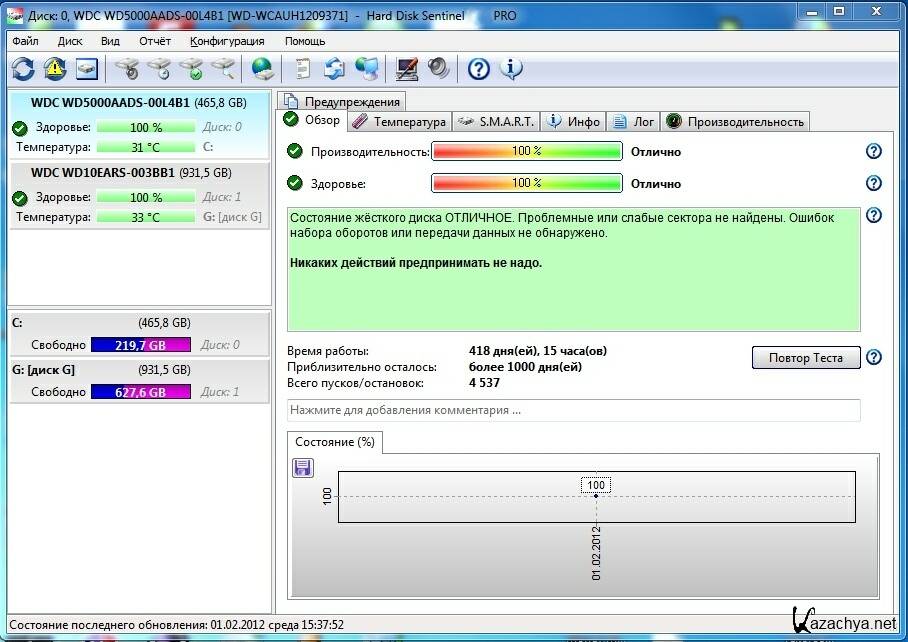Click the globe with disk toolbar icon

pyautogui.click(x=263, y=68)
